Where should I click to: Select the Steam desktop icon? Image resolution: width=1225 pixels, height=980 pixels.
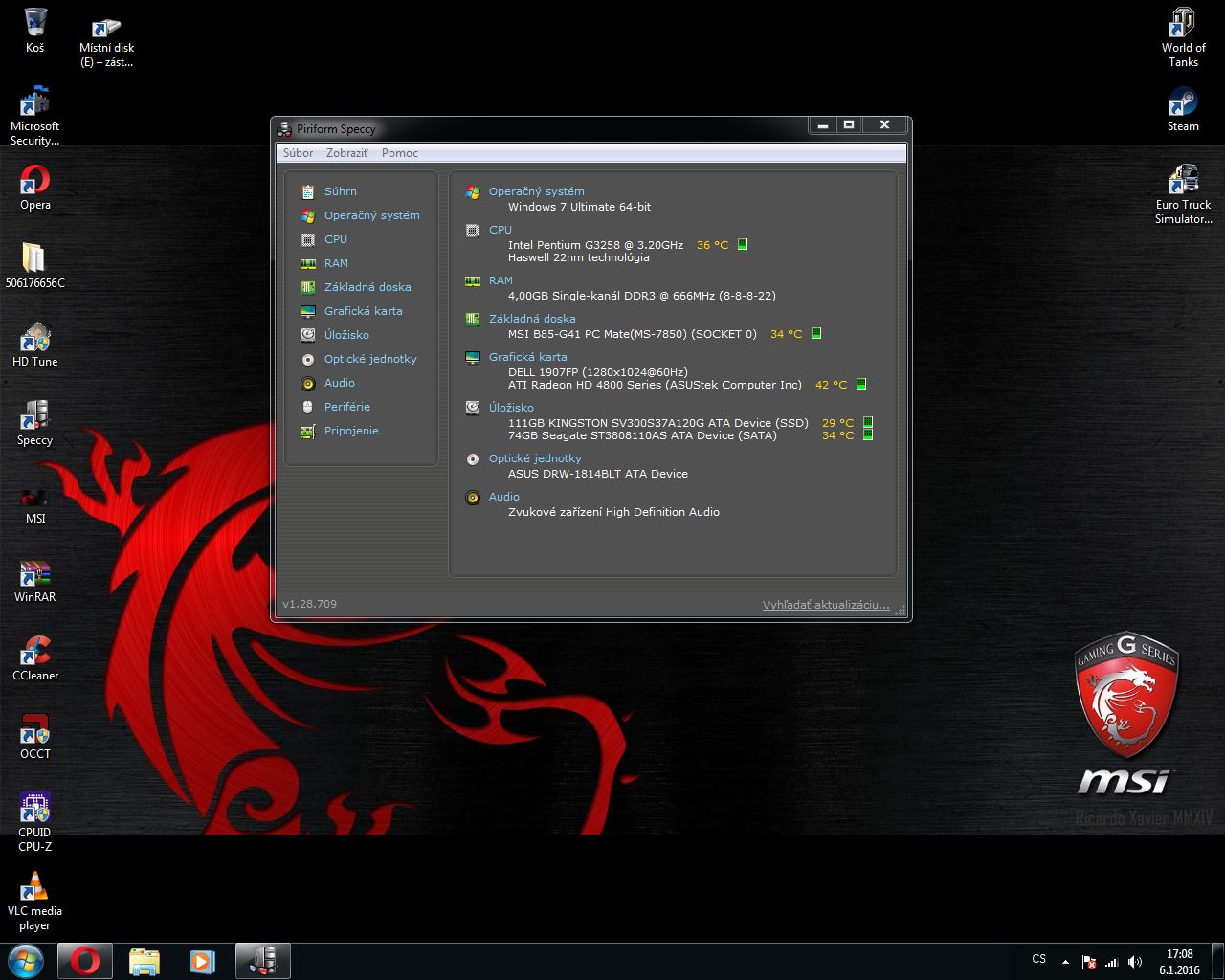tap(1183, 109)
